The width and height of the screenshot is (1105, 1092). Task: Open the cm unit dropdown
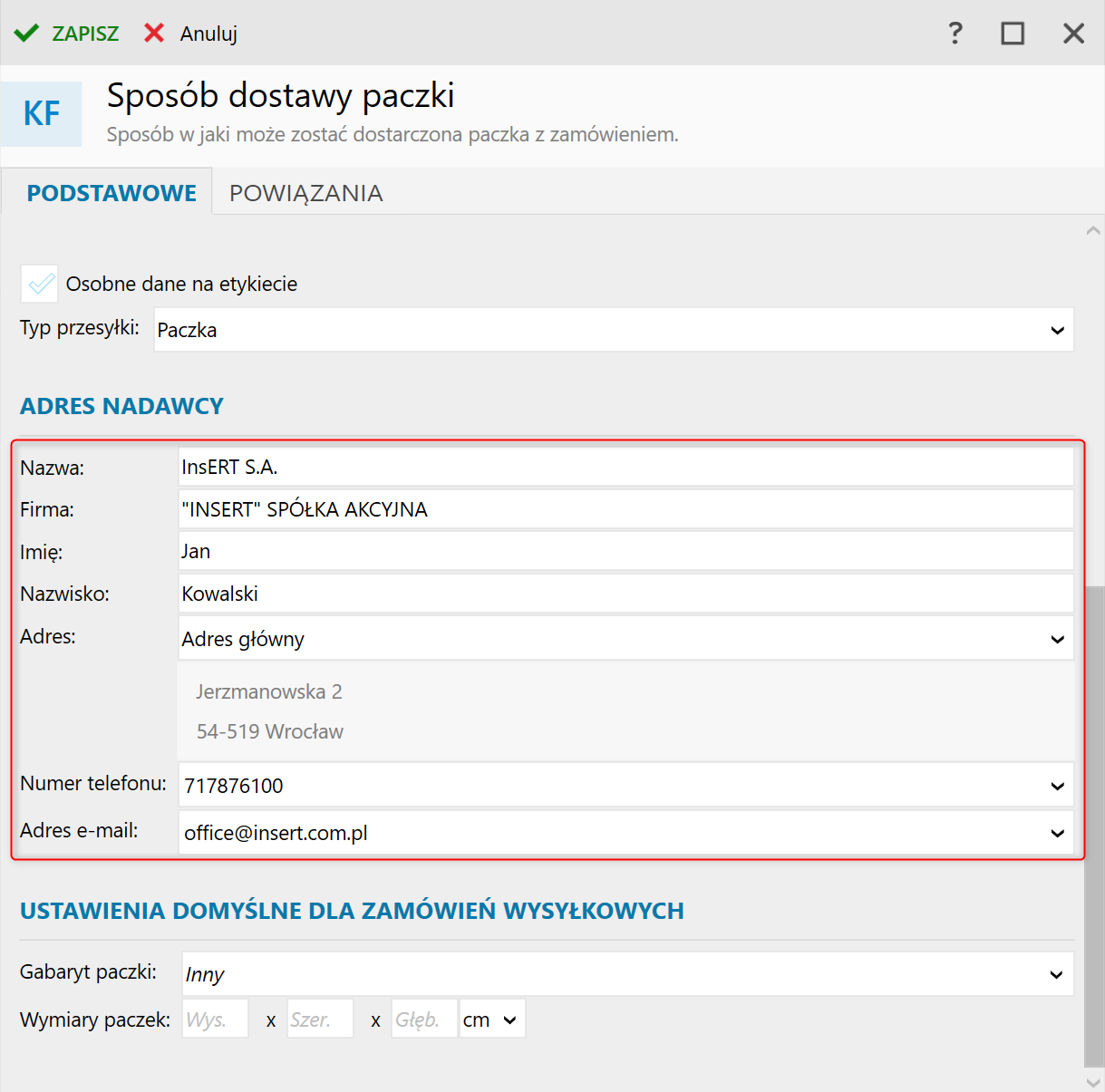[x=492, y=1020]
